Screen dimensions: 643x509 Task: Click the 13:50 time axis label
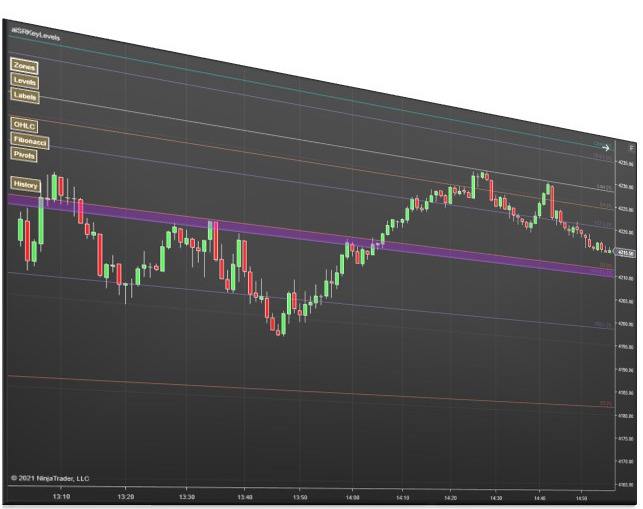point(300,497)
